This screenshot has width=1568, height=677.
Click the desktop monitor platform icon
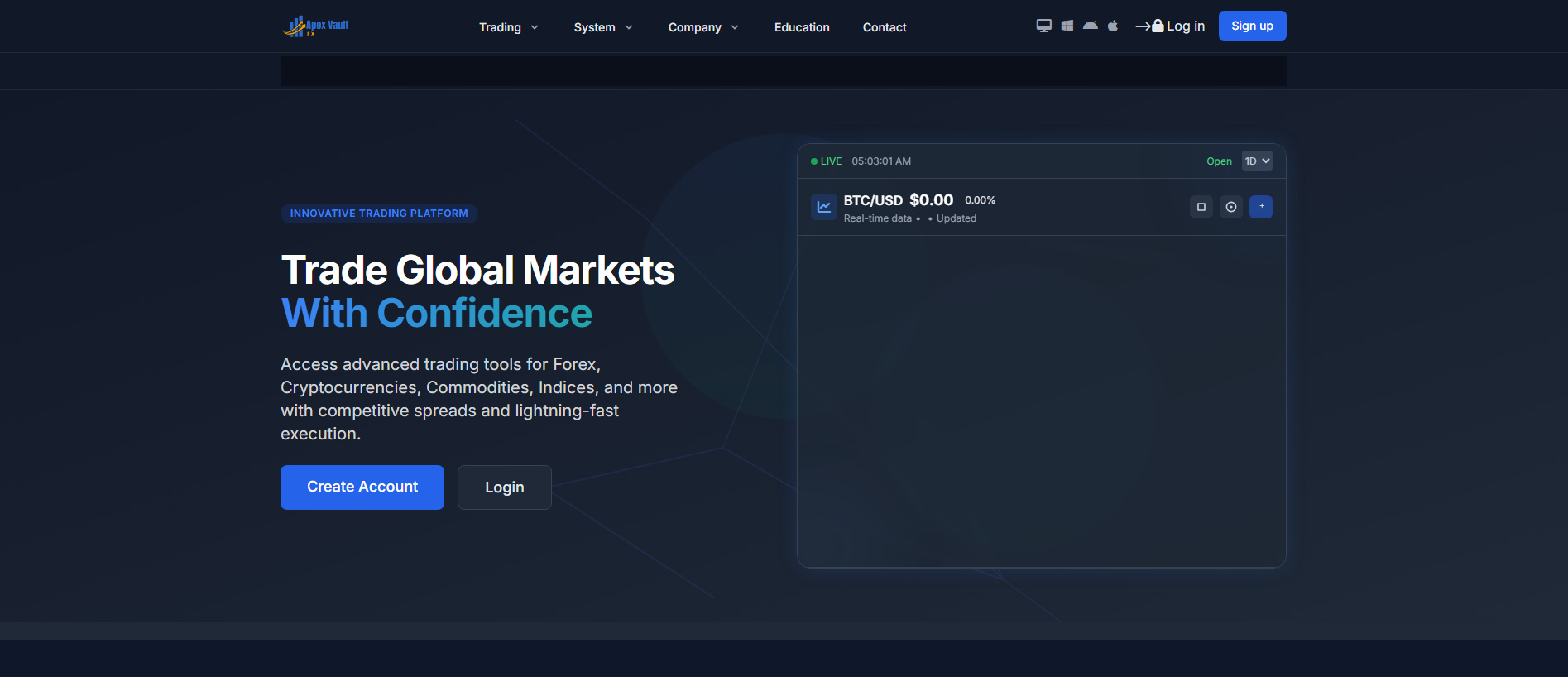1044,26
